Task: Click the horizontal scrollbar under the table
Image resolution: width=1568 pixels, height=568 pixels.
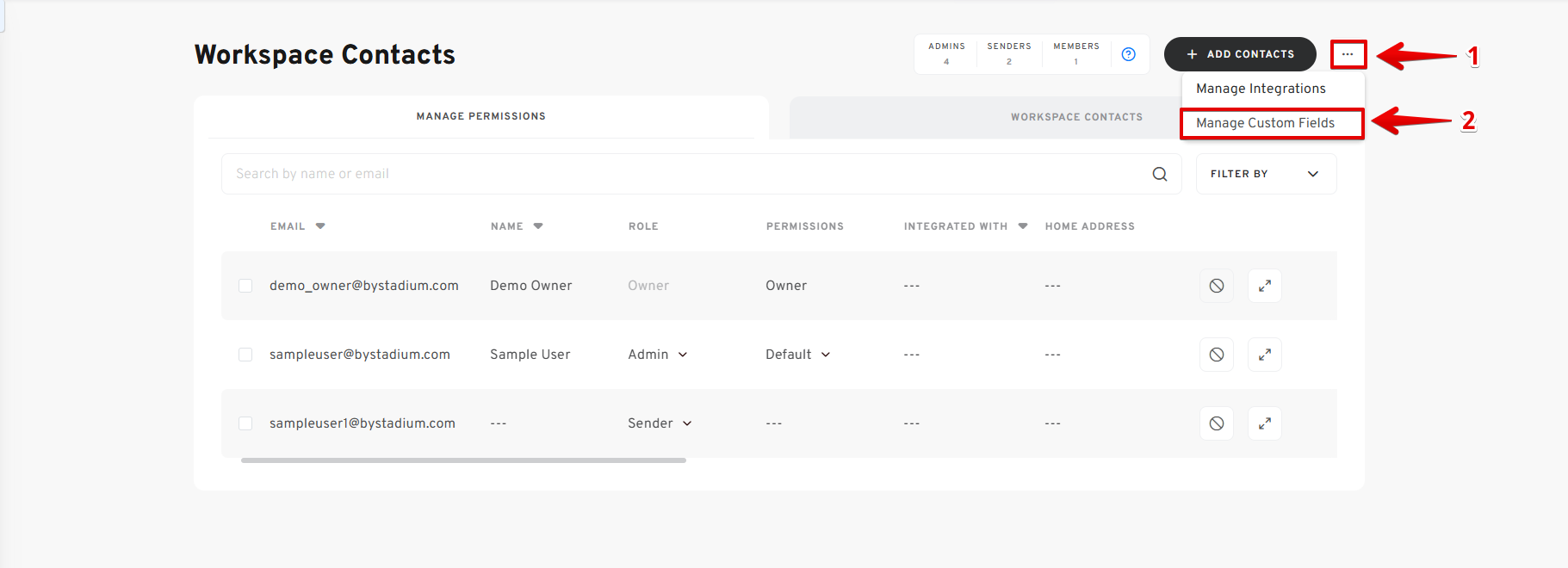Action: pos(463,460)
